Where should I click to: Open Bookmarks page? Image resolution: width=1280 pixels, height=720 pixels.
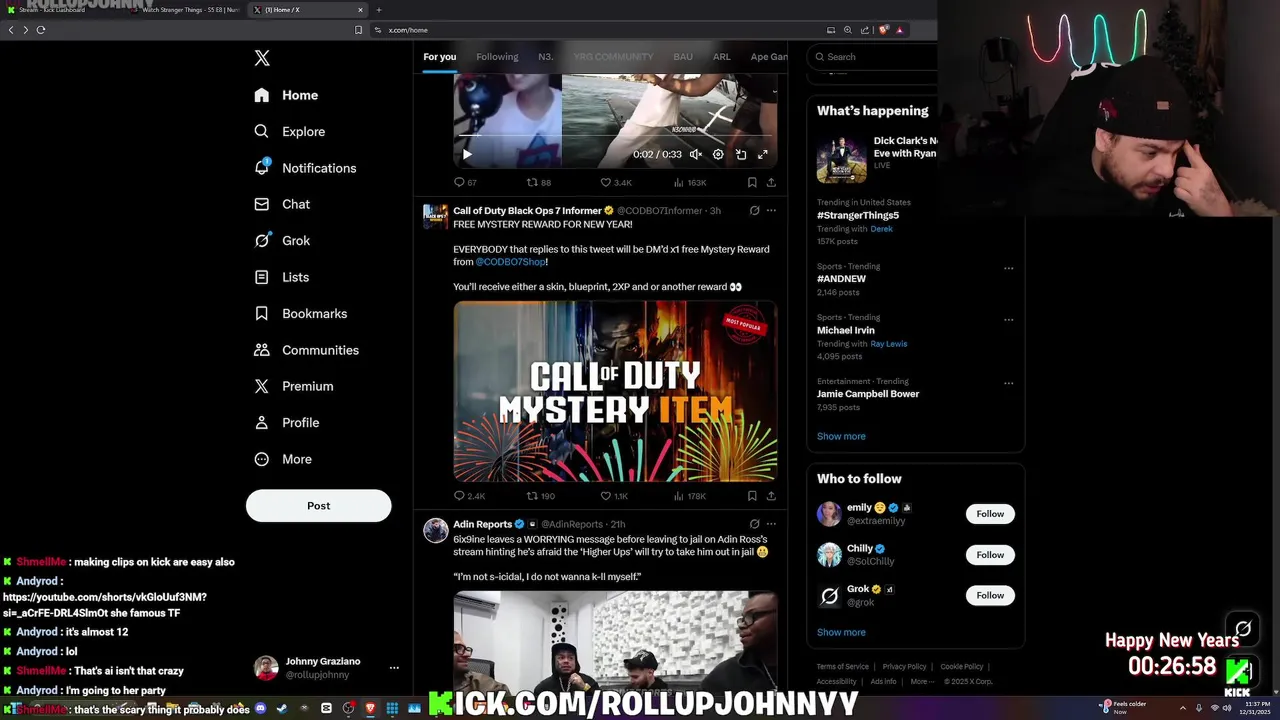click(x=300, y=313)
